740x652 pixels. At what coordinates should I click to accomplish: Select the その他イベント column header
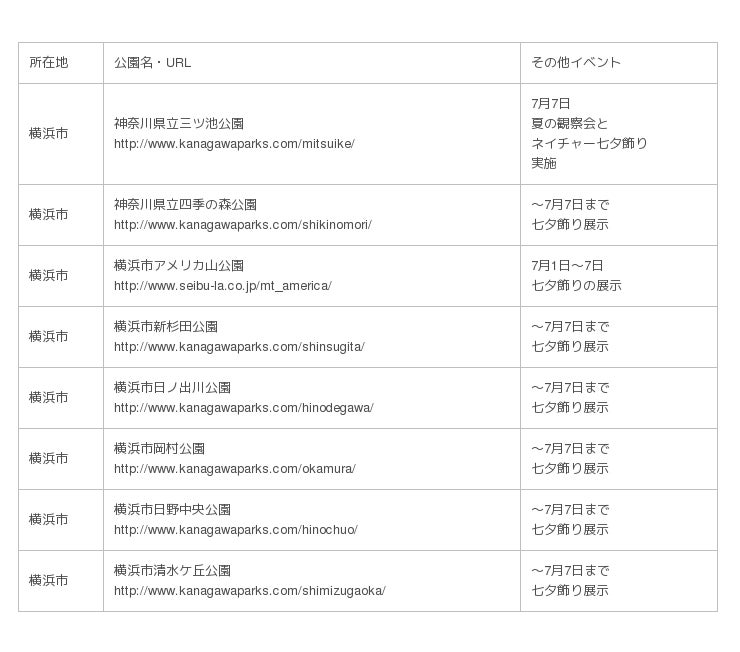[576, 63]
